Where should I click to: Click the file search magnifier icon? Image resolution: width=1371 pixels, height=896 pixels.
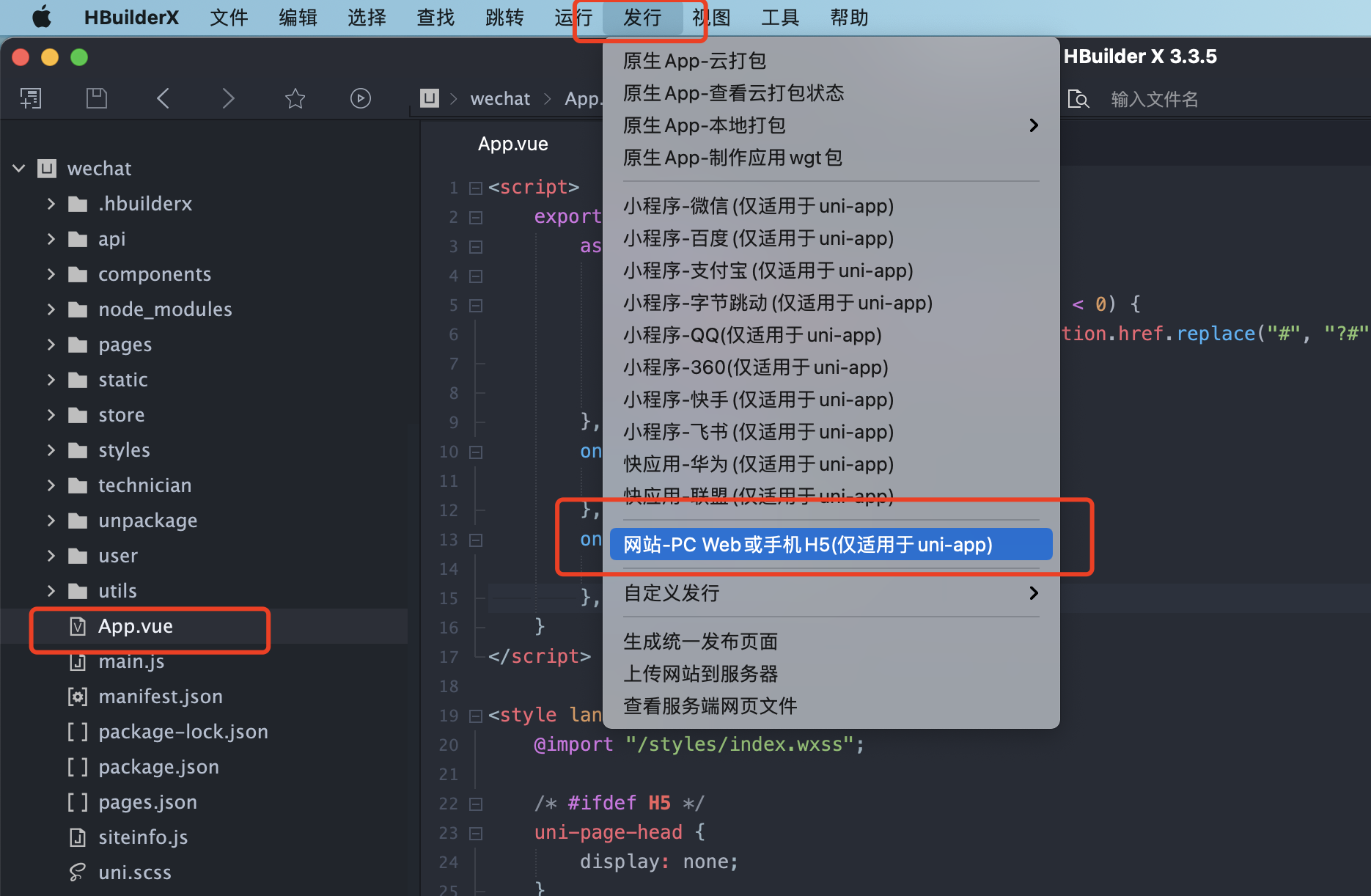tap(1078, 99)
